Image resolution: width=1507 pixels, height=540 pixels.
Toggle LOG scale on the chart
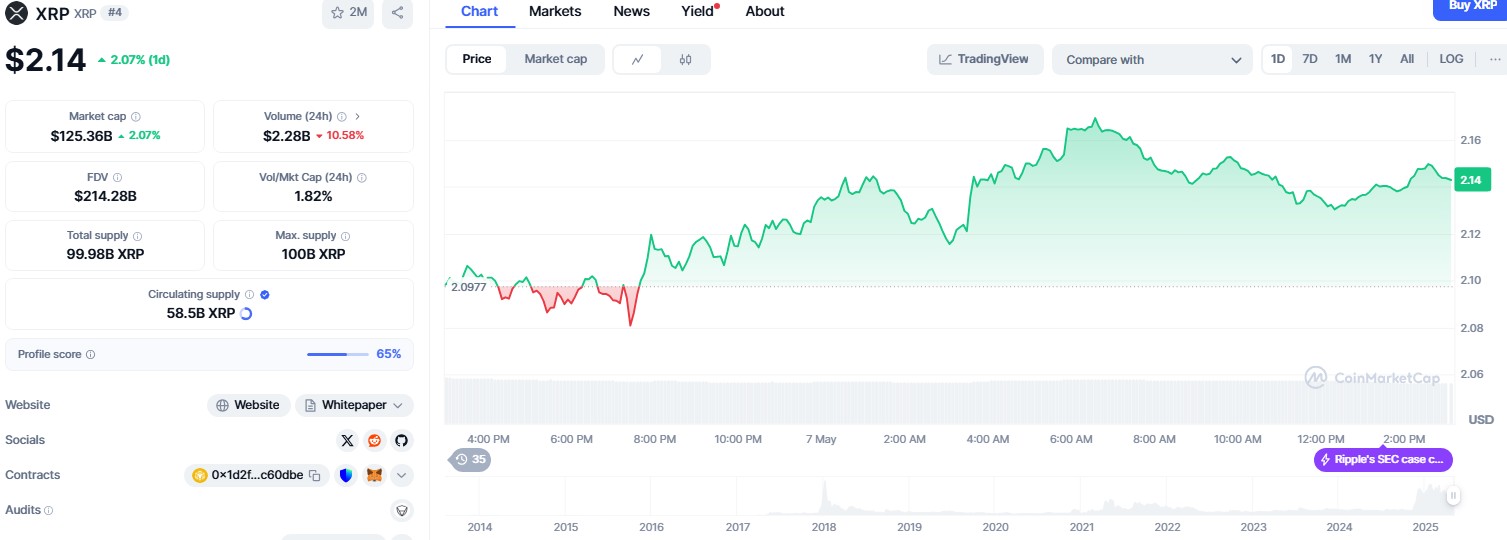point(1451,59)
